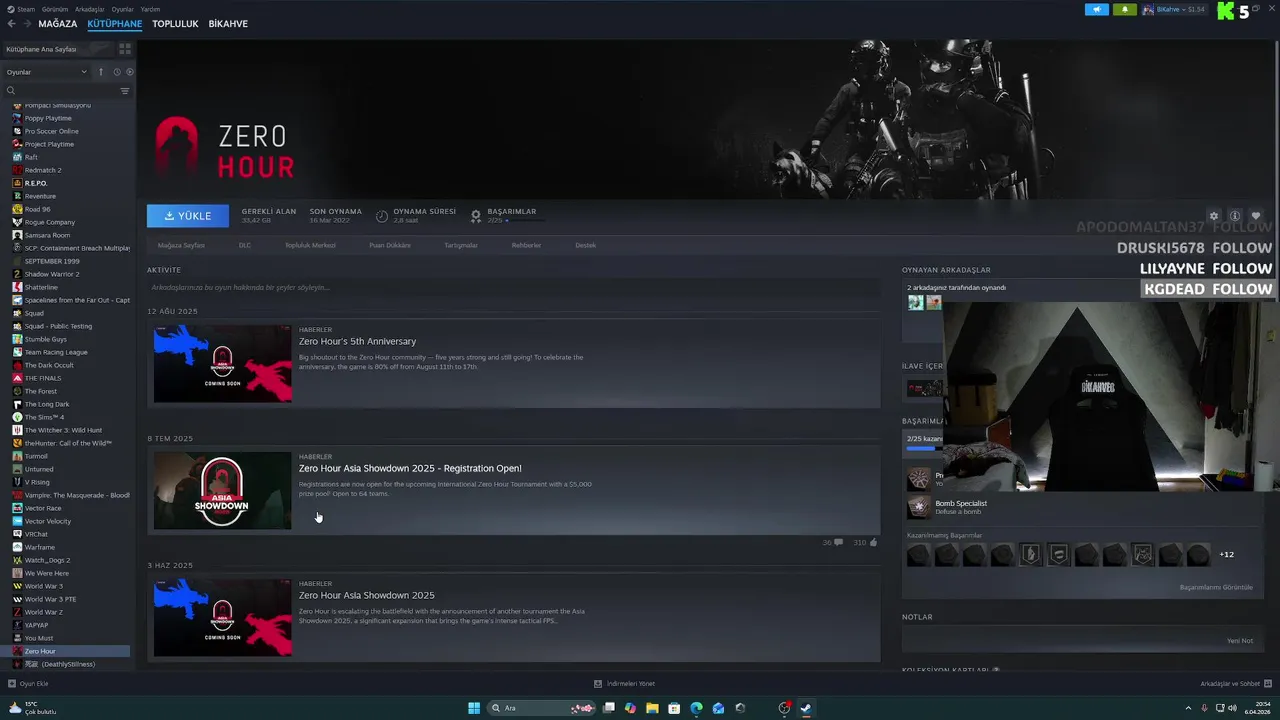The image size is (1280, 720).
Task: Open the Arkadaşlar menu
Action: click(x=90, y=9)
